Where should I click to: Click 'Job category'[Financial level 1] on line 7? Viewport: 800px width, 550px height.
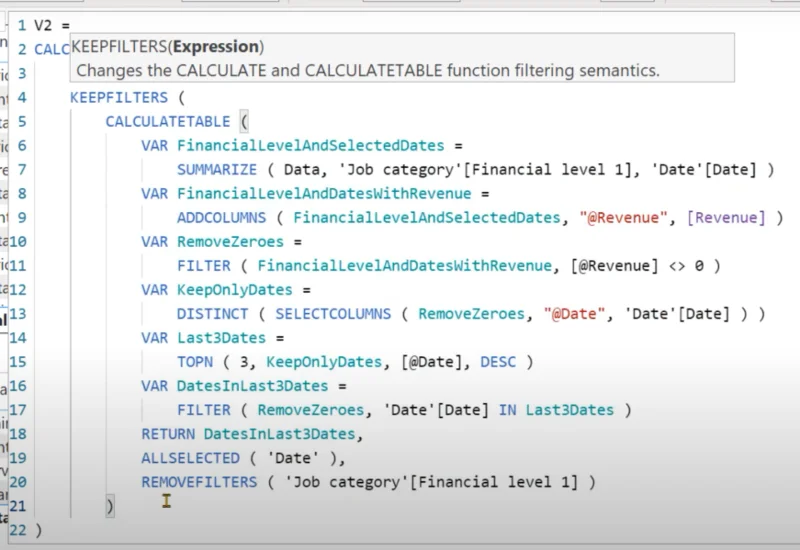[484, 169]
